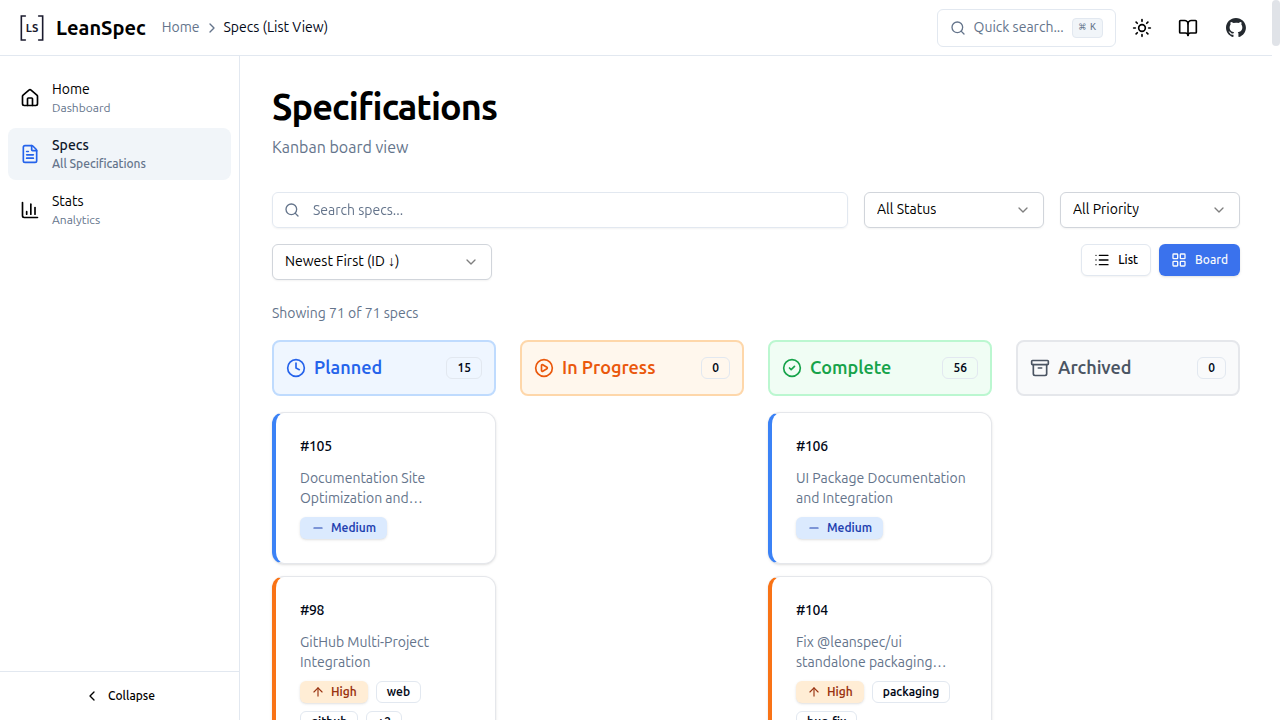Click the LeanSpec logo icon
The image size is (1280, 720).
pos(31,27)
